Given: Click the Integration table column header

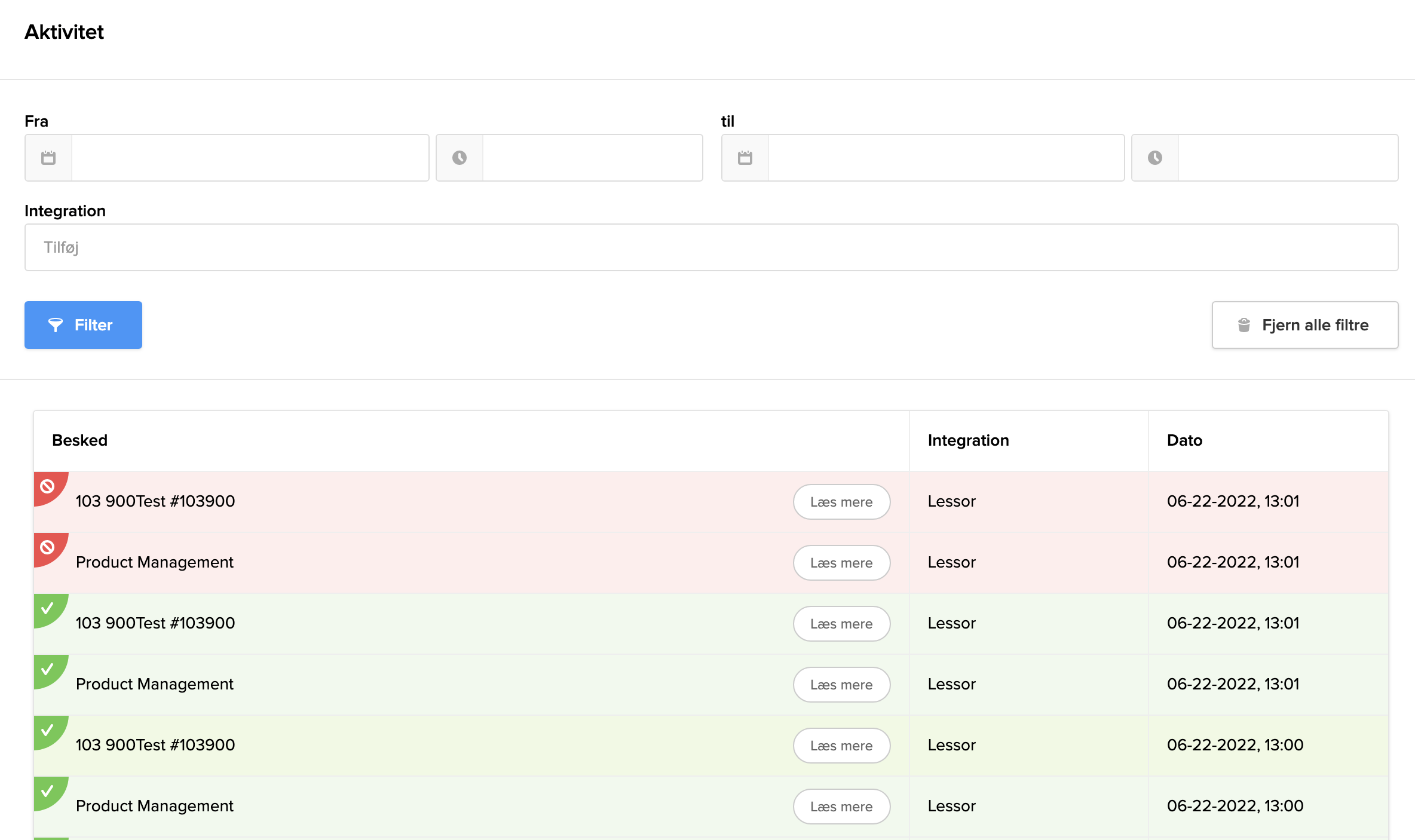Looking at the screenshot, I should pyautogui.click(x=968, y=440).
